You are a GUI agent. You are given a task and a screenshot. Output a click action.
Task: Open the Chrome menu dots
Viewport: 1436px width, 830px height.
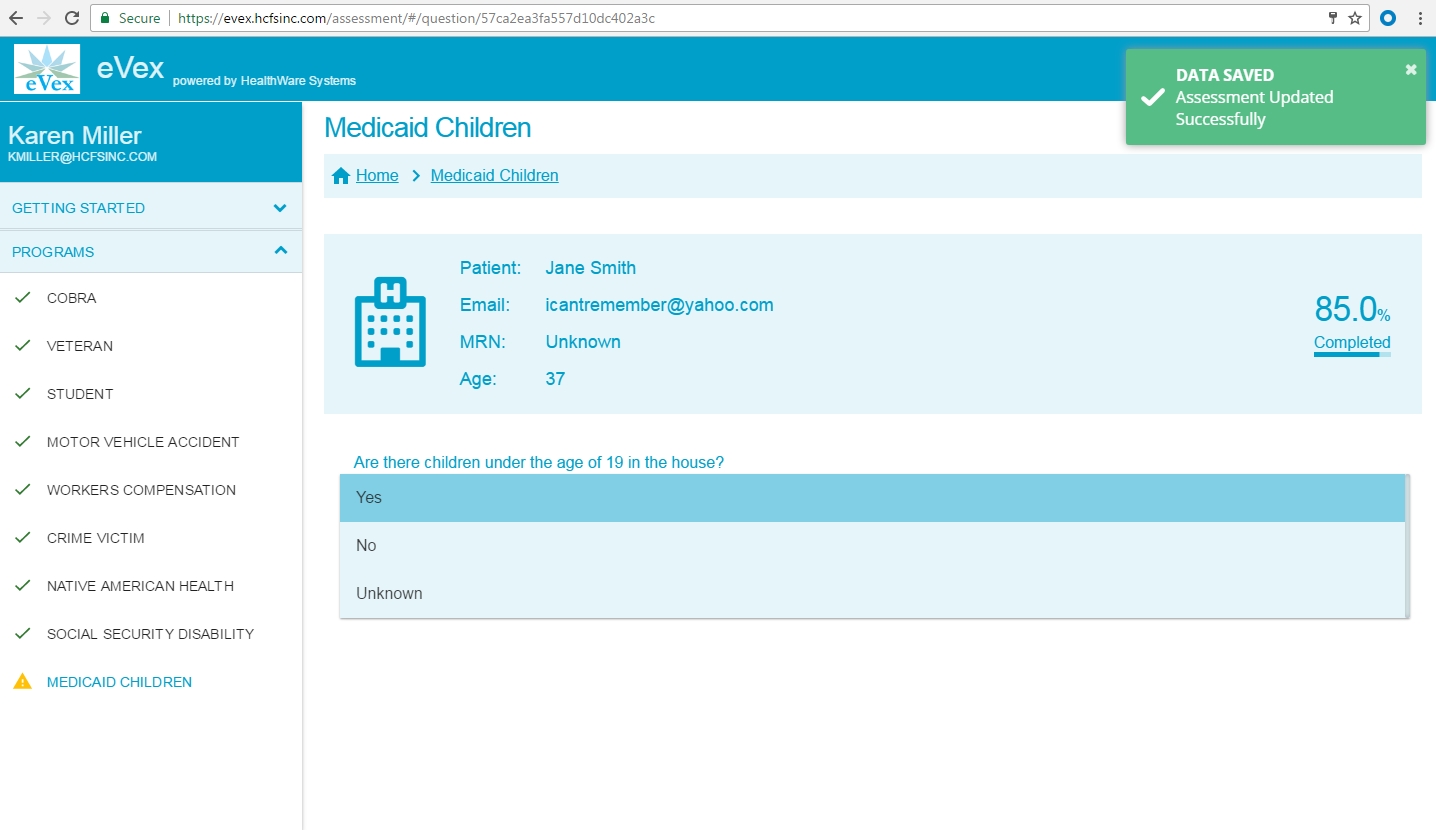(x=1420, y=18)
